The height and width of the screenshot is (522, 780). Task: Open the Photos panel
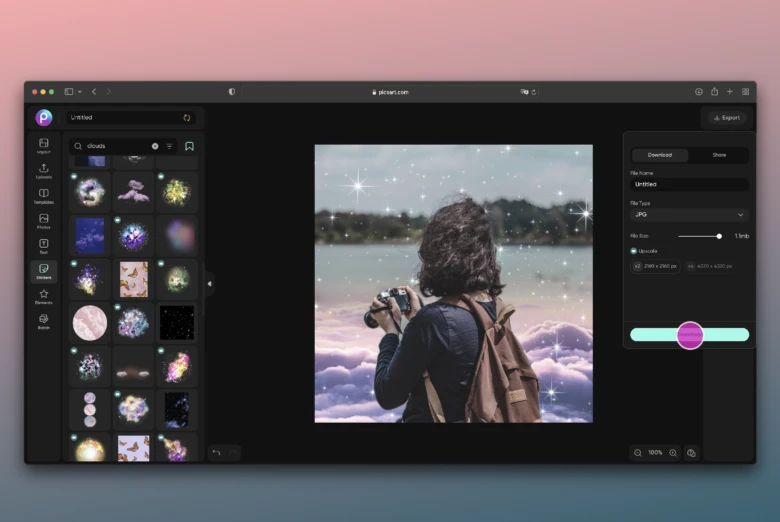coord(43,221)
